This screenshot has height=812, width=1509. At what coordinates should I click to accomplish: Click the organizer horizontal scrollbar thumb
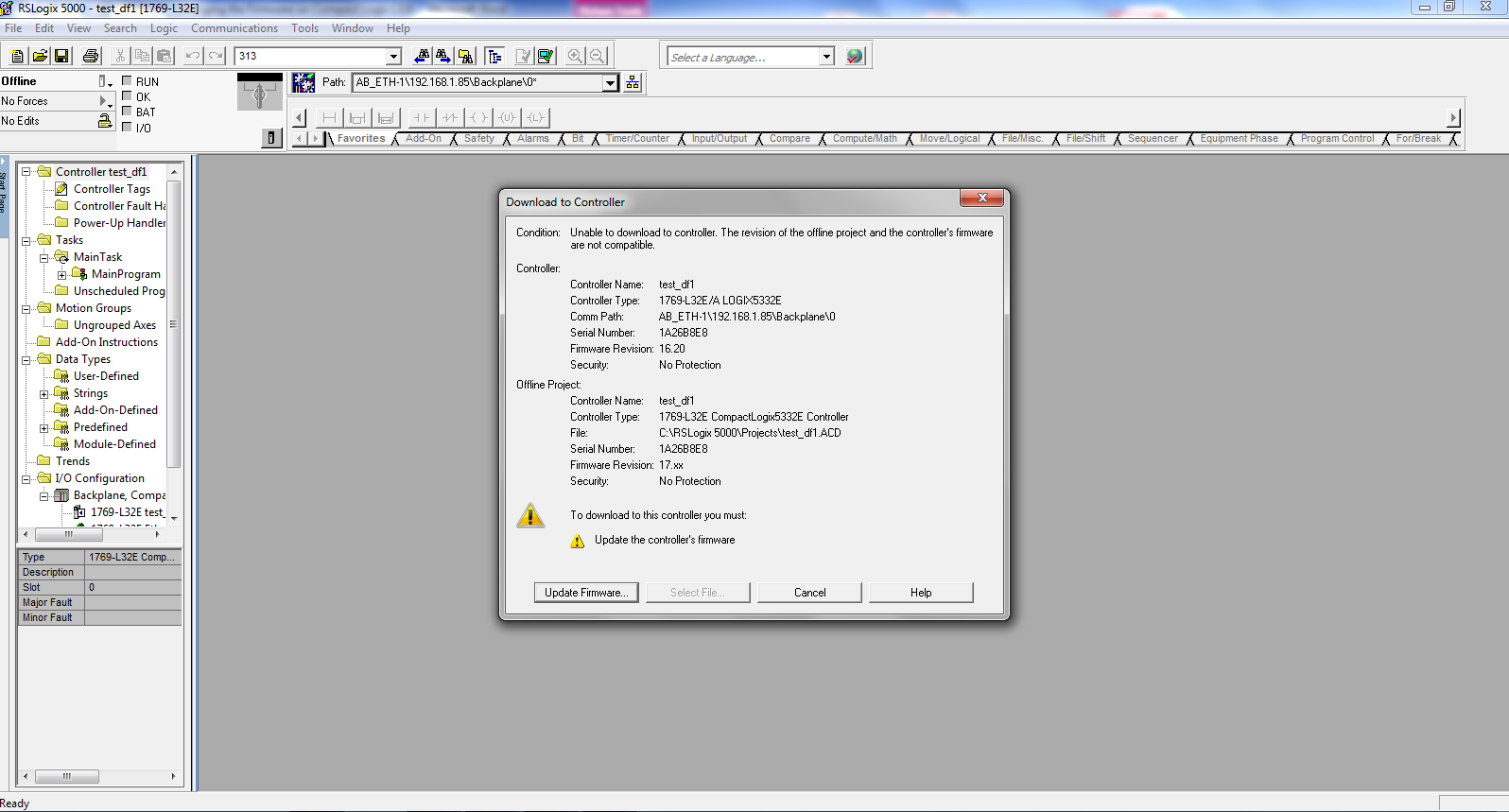68,534
